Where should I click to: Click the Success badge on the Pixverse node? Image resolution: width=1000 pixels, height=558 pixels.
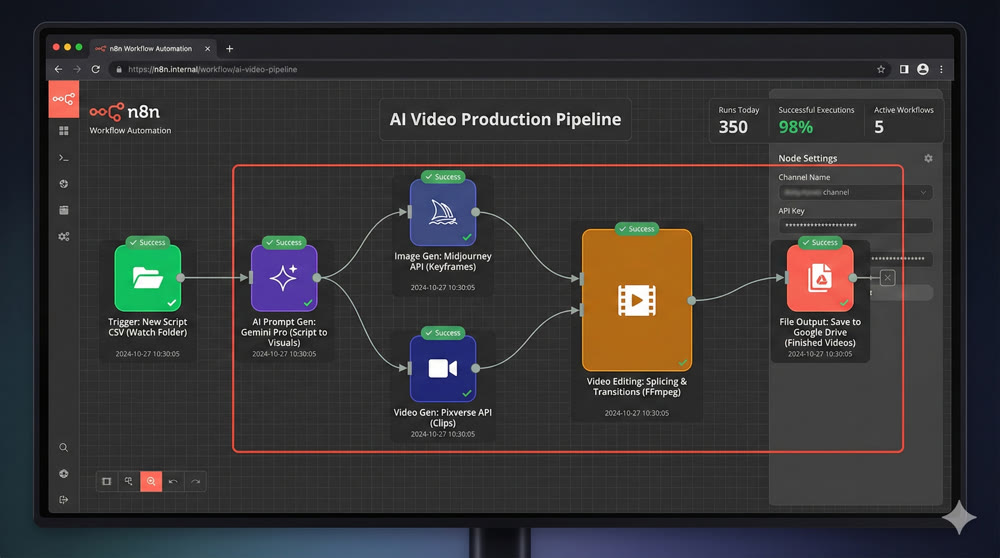point(443,333)
